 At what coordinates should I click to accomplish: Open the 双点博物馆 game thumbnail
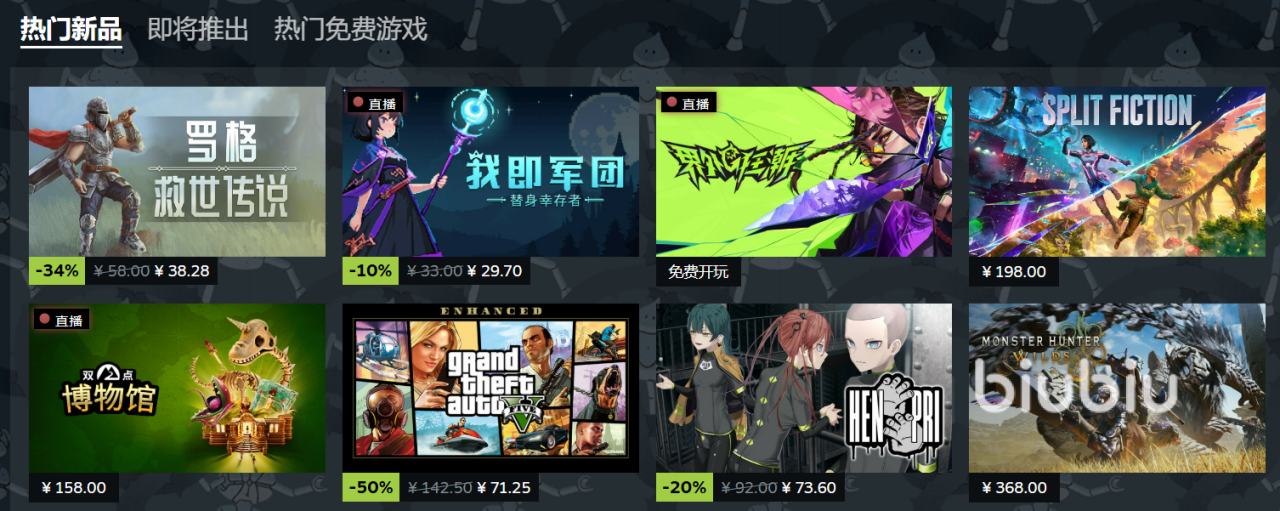177,388
